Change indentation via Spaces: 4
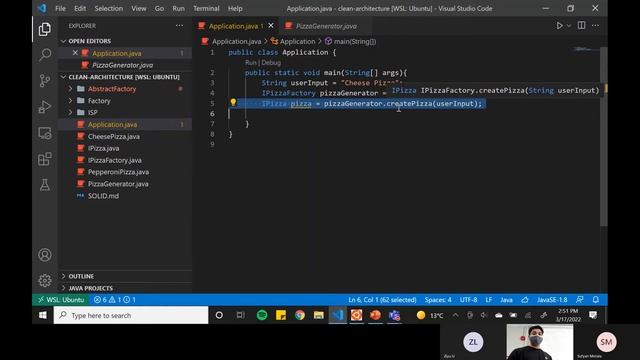 [438, 300]
